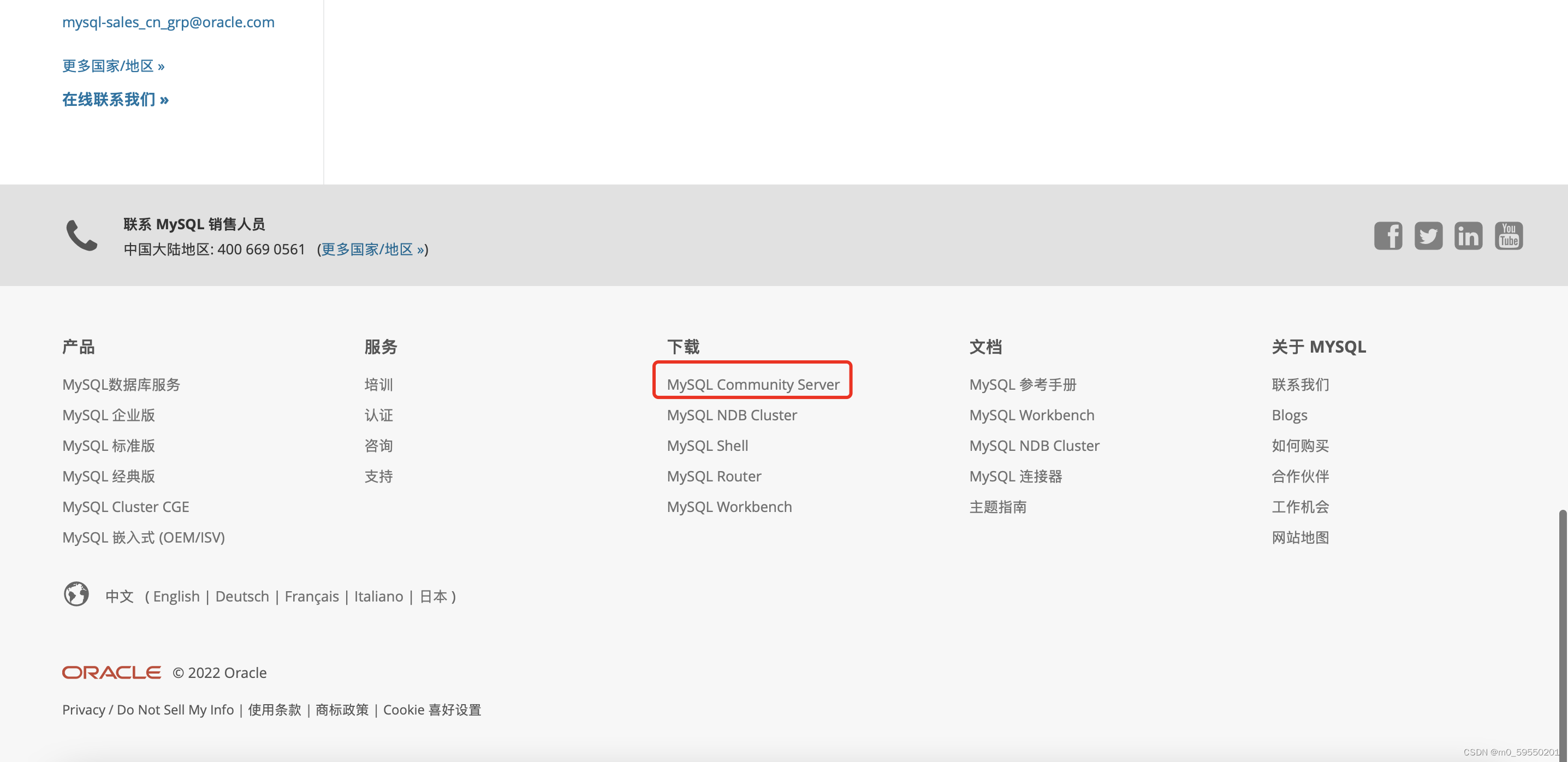The height and width of the screenshot is (762, 1568).
Task: Open the Twitter social icon
Action: (x=1428, y=236)
